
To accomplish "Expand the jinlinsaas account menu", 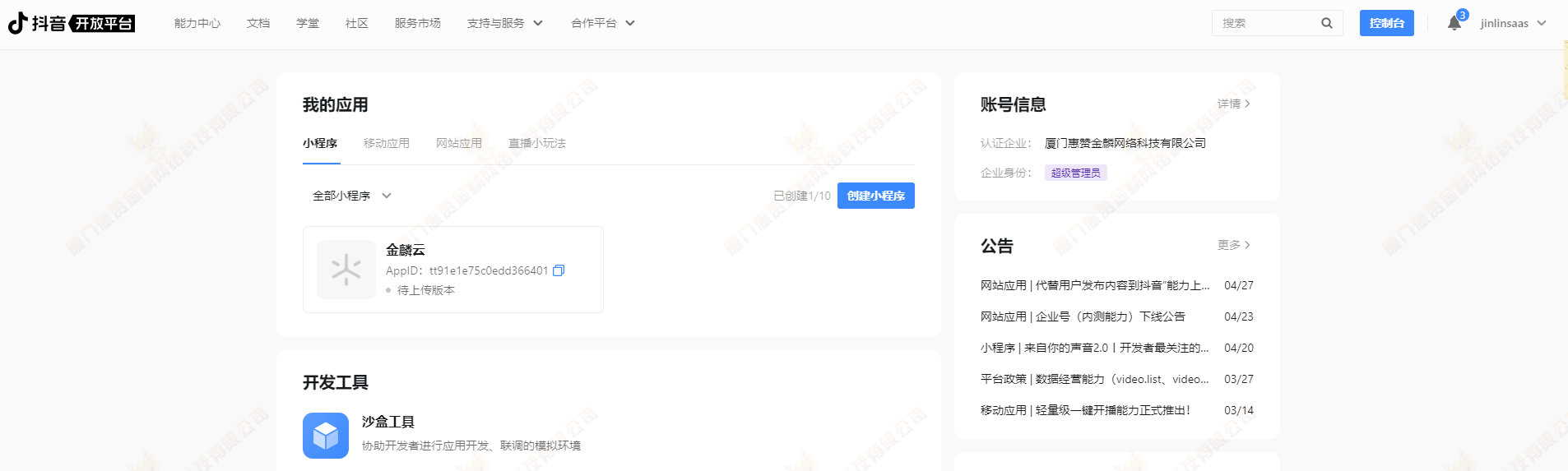I will (1514, 23).
